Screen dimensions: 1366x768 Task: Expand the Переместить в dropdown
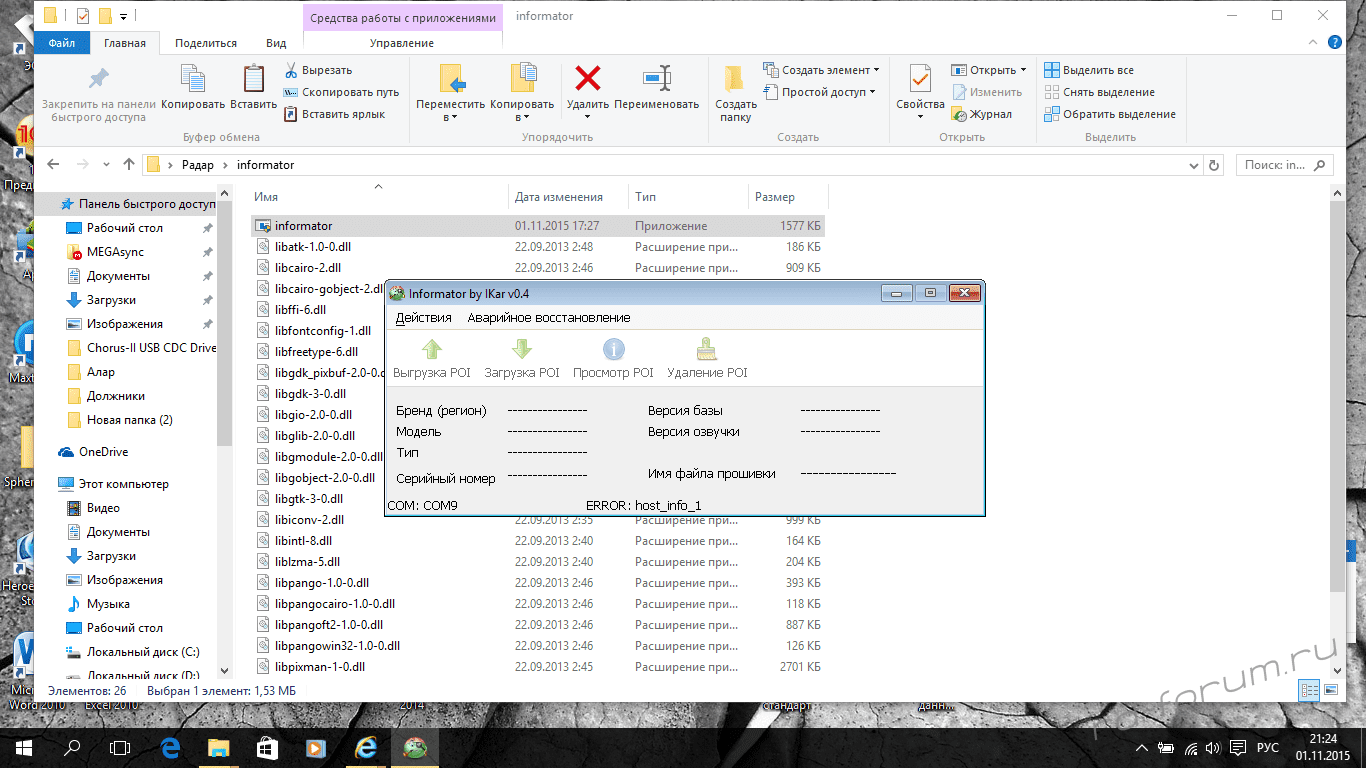tap(450, 111)
